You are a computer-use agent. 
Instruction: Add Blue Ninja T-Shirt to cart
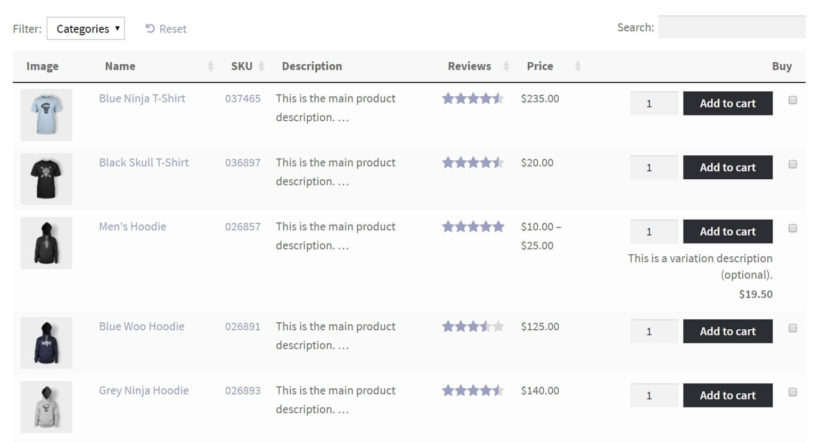coord(727,104)
